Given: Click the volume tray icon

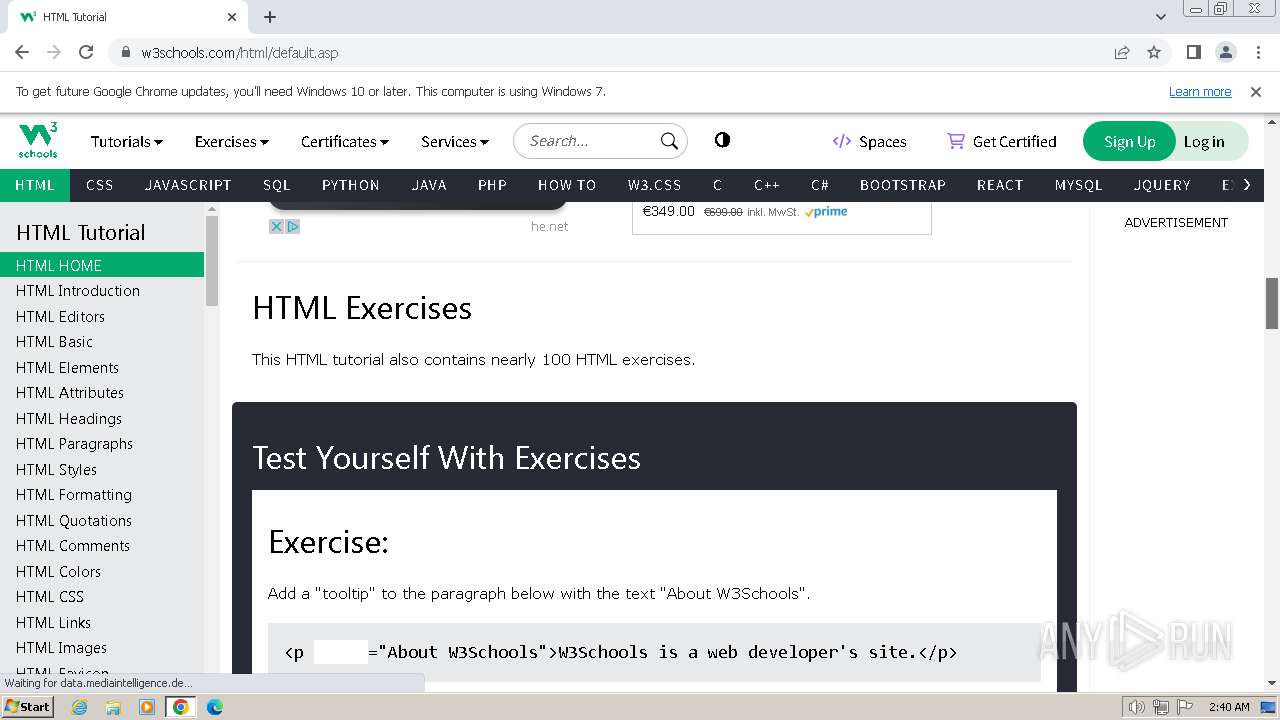Looking at the screenshot, I should click(1137, 706).
